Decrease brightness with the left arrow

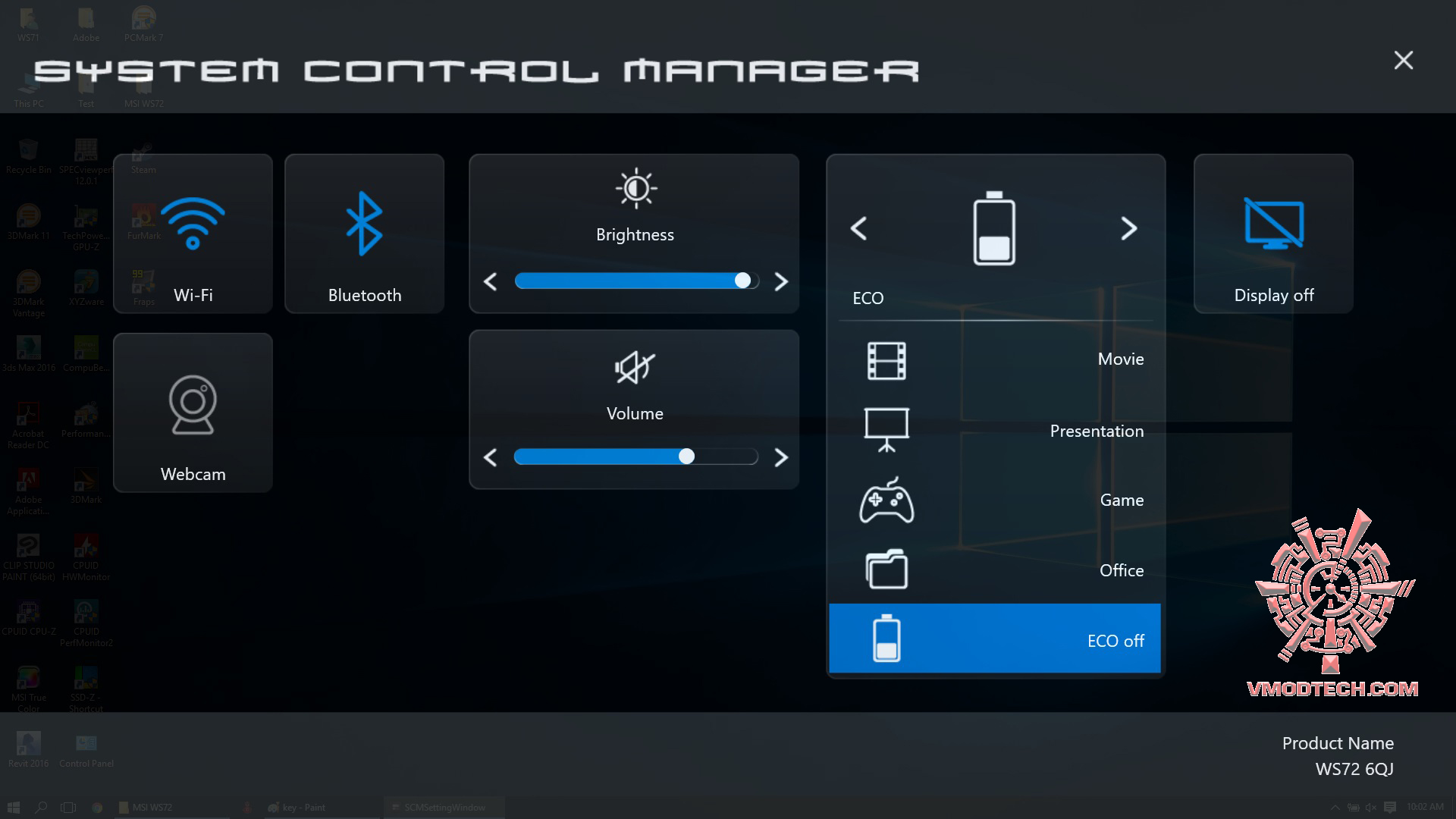click(x=491, y=282)
